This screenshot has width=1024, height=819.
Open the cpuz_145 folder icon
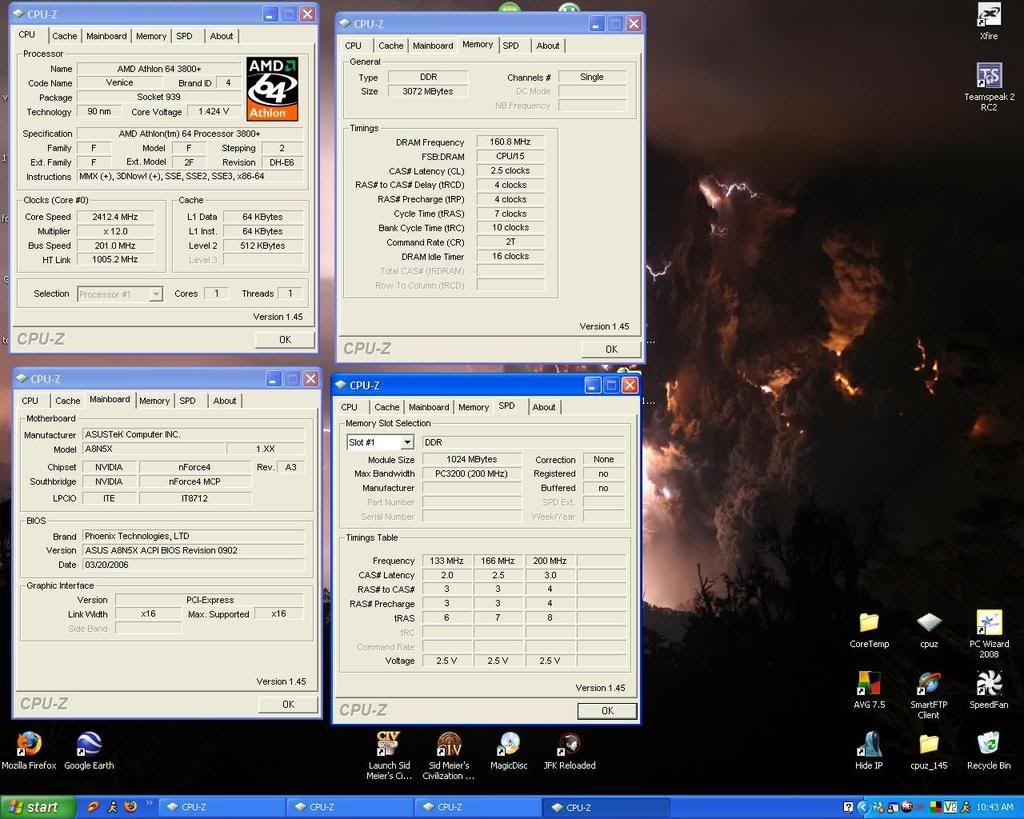[x=929, y=750]
